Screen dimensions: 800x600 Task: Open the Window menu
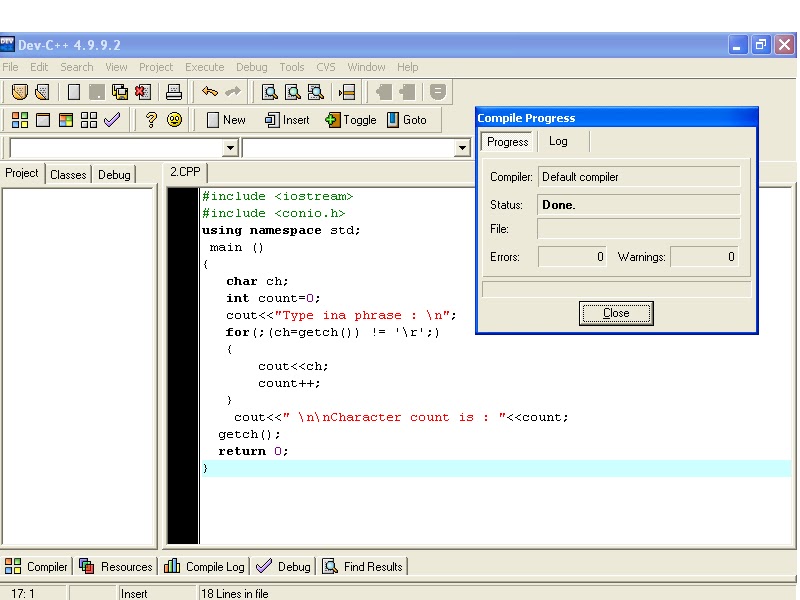point(366,67)
